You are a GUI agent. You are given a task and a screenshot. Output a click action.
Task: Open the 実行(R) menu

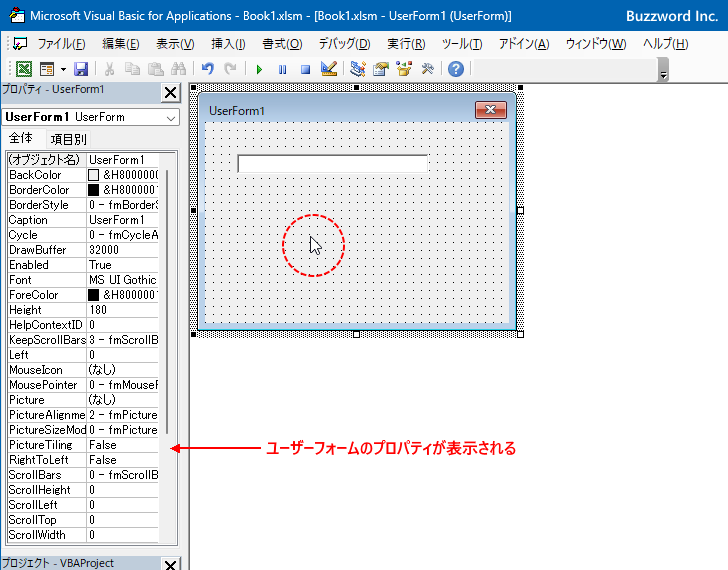(x=406, y=44)
